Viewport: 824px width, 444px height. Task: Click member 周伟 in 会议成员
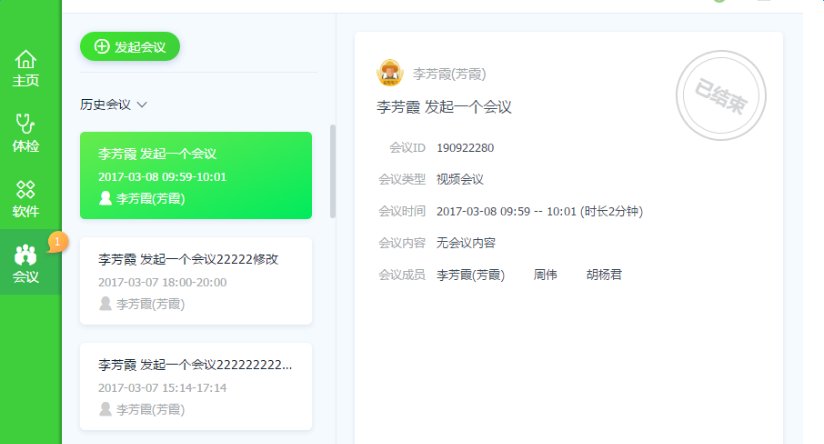pos(545,274)
